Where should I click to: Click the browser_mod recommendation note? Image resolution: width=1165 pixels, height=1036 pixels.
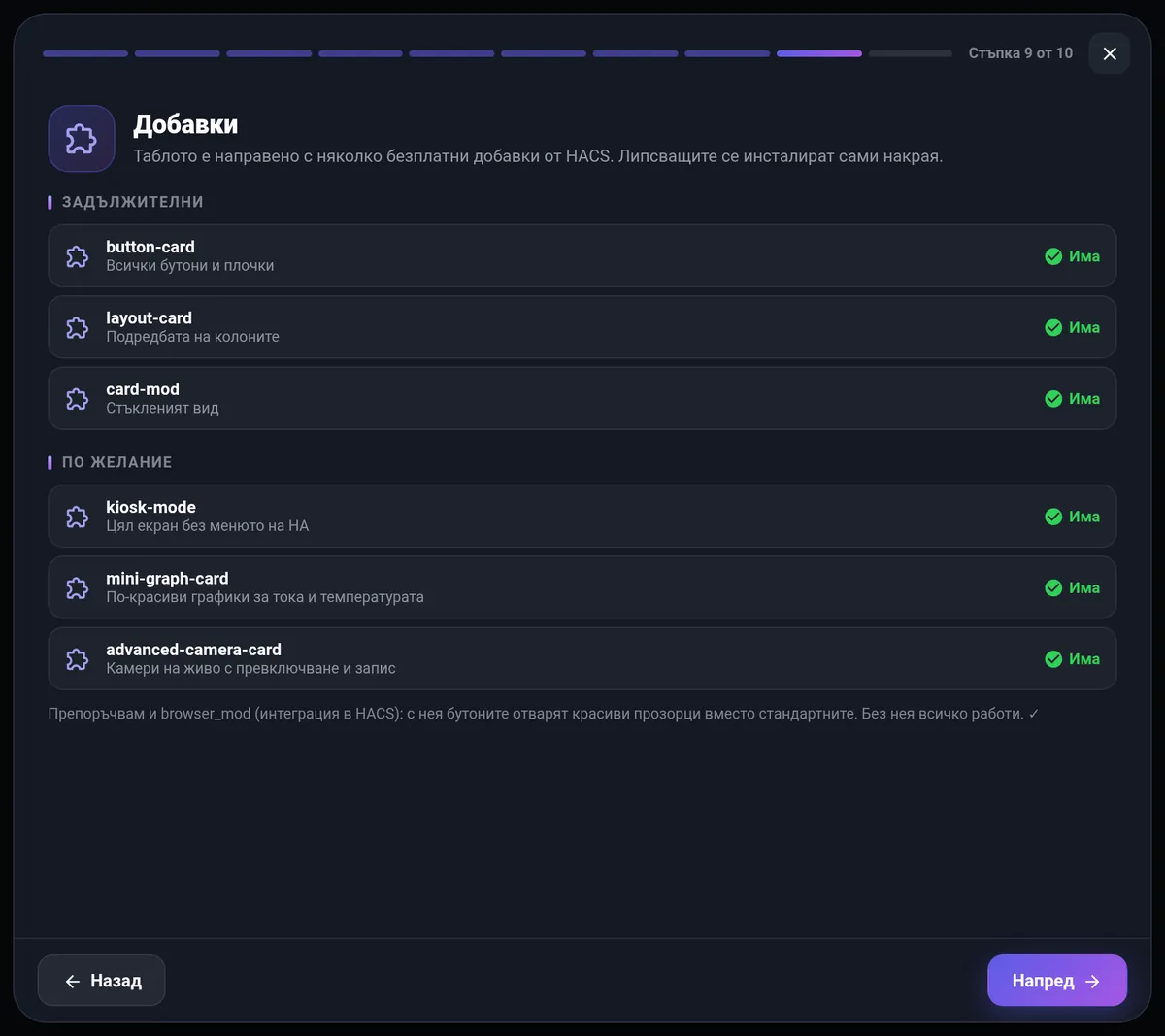(544, 714)
